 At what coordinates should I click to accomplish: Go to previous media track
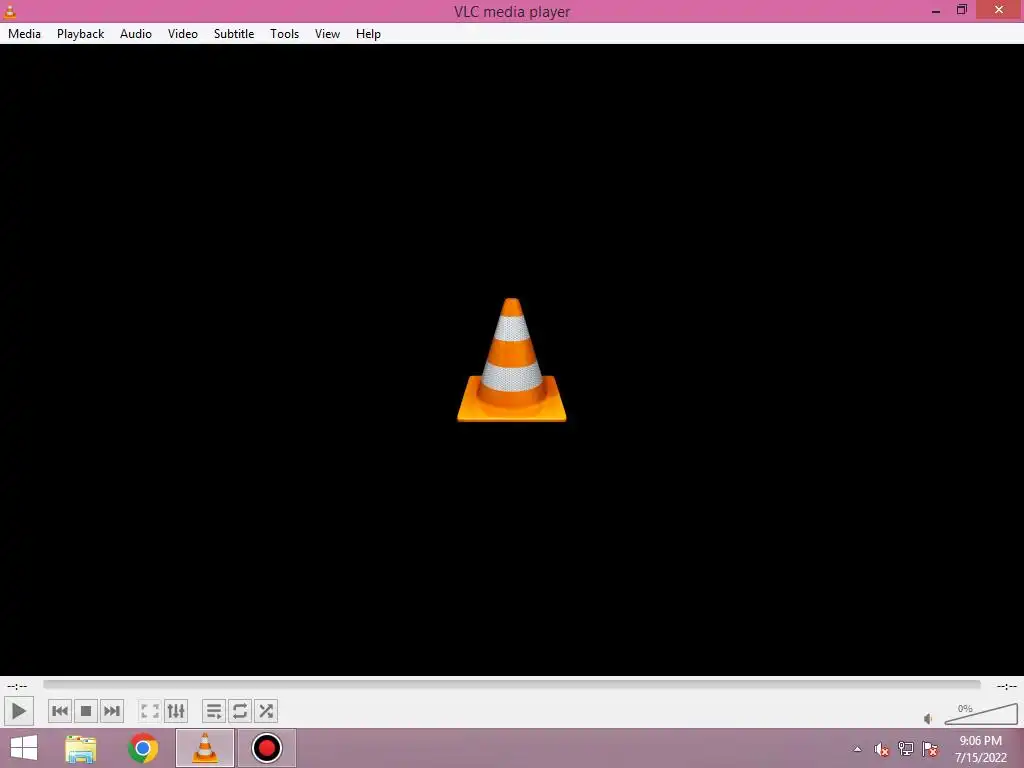click(59, 711)
